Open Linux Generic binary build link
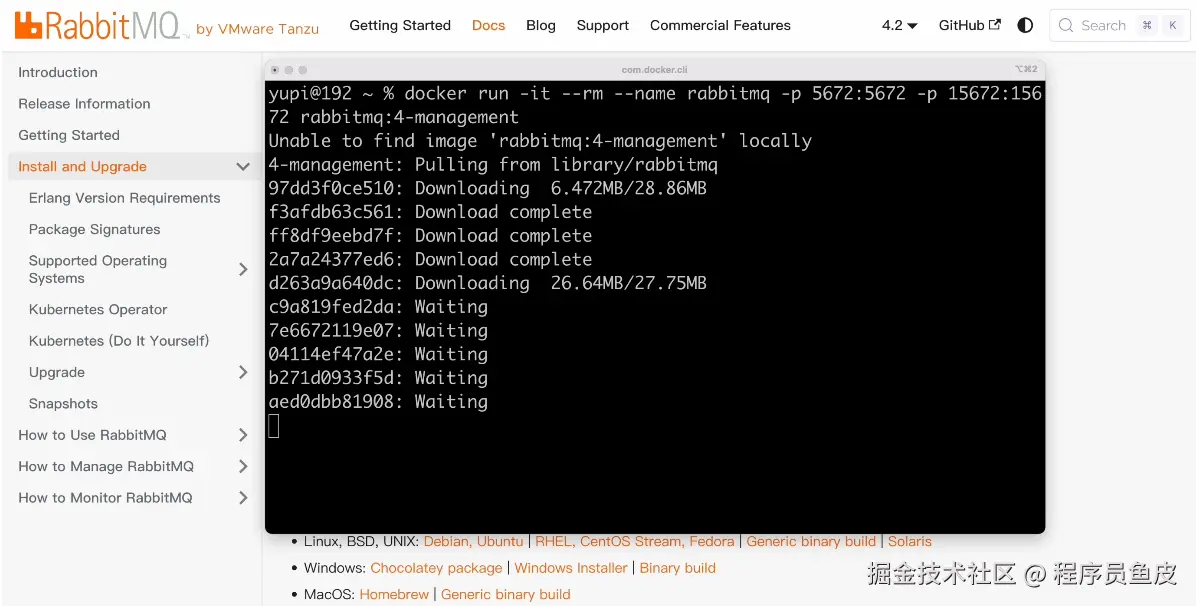Image resolution: width=1196 pixels, height=606 pixels. 811,541
